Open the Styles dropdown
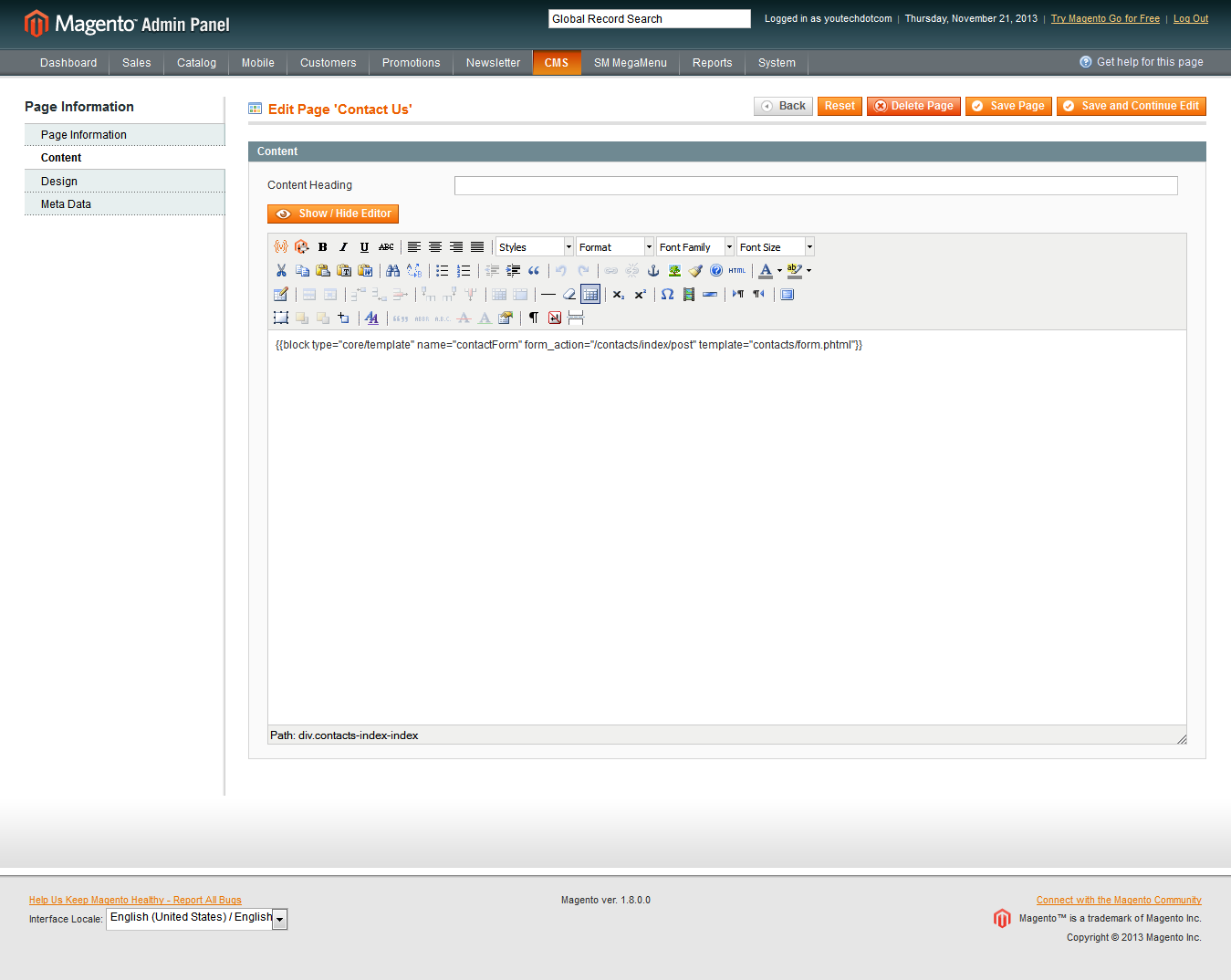 tap(535, 246)
